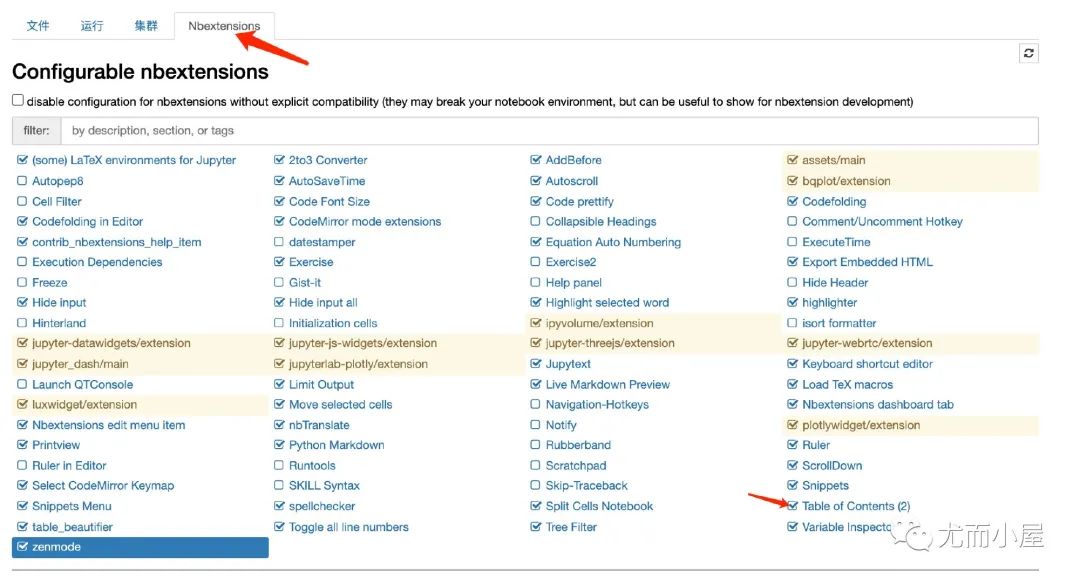Open the 集群 tab

click(x=146, y=26)
